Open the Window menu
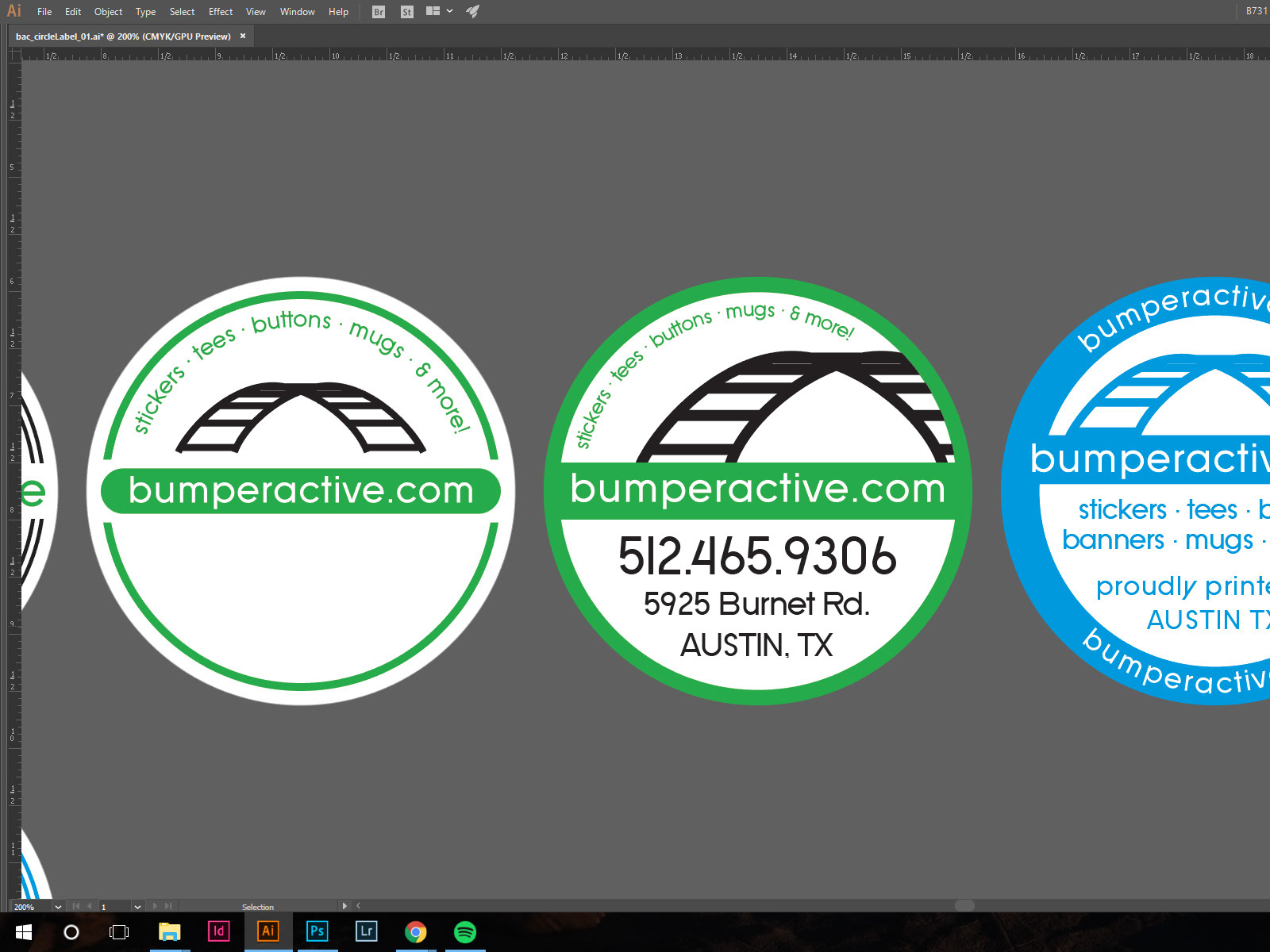The image size is (1270, 952). (297, 12)
